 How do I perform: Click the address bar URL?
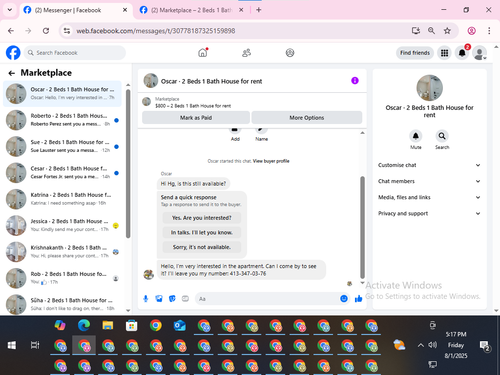click(x=156, y=31)
